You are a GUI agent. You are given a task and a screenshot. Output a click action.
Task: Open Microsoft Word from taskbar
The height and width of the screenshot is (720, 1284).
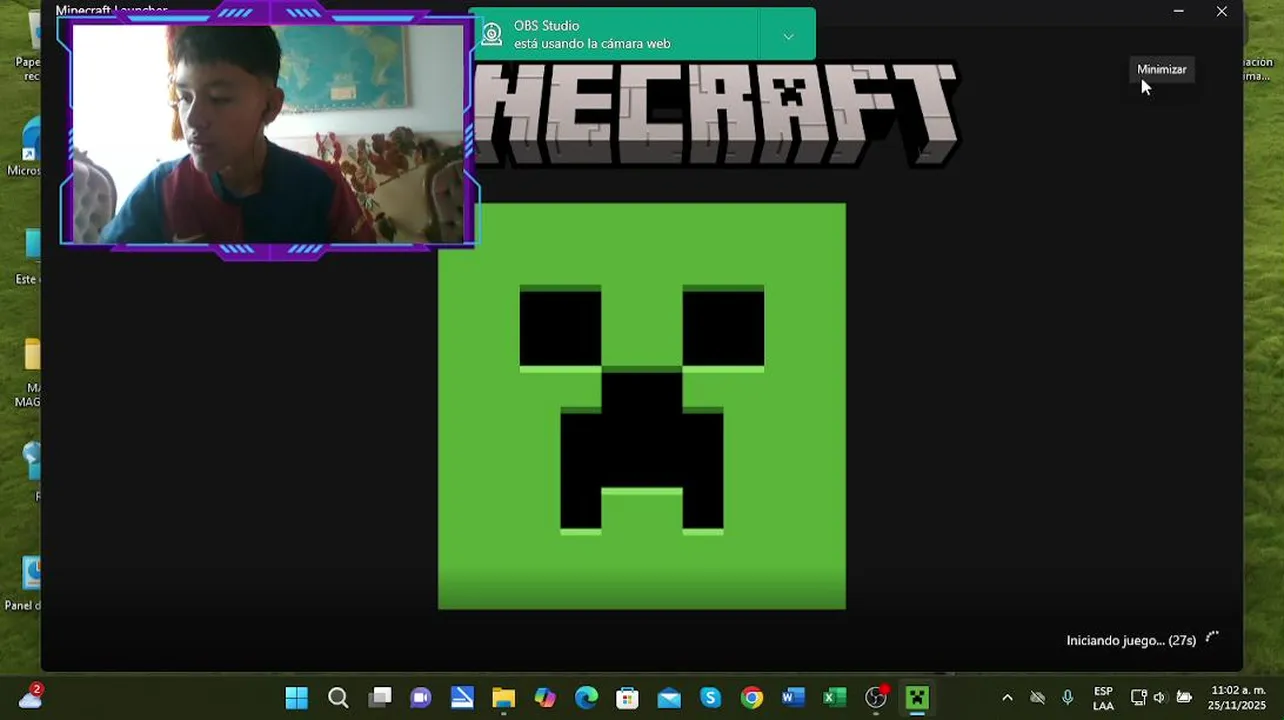793,697
